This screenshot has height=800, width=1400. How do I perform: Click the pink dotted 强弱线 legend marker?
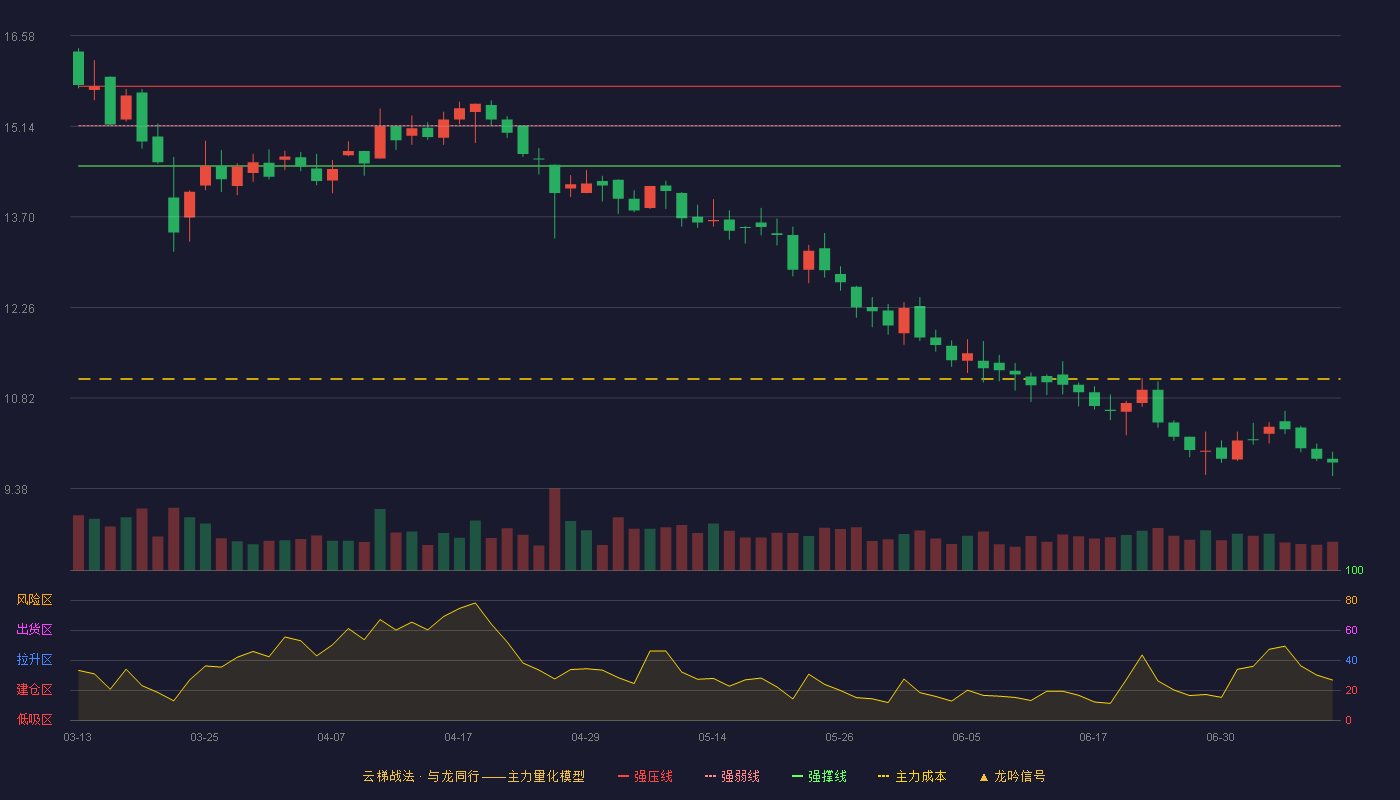point(710,776)
